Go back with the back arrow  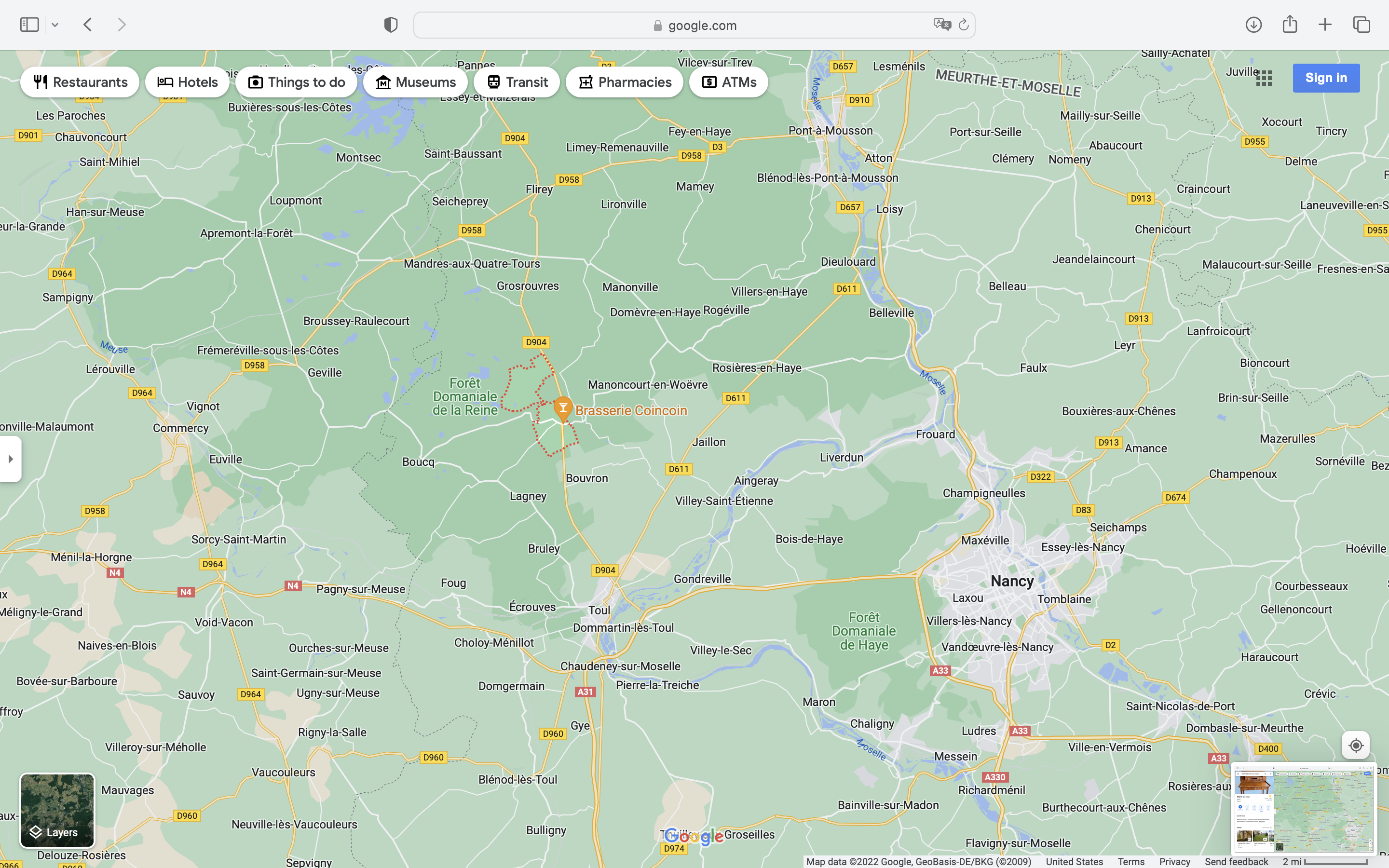click(x=88, y=25)
